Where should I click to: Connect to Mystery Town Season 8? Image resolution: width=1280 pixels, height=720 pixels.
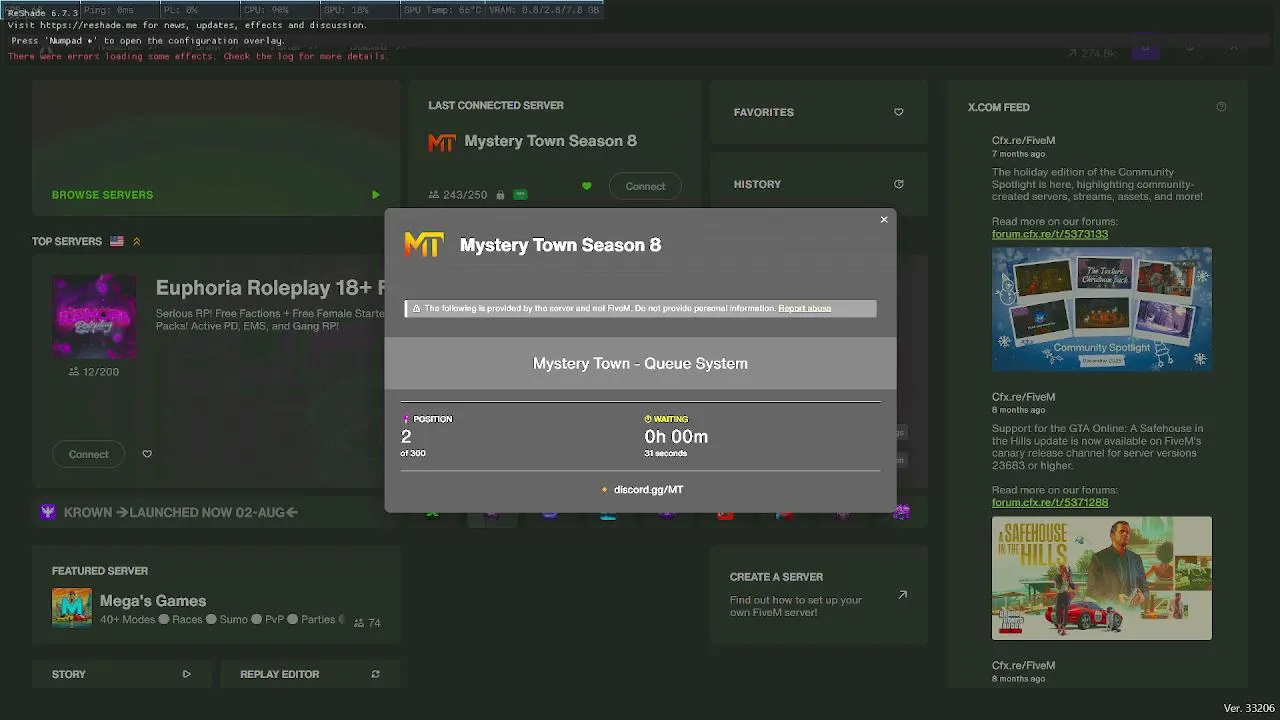click(645, 186)
